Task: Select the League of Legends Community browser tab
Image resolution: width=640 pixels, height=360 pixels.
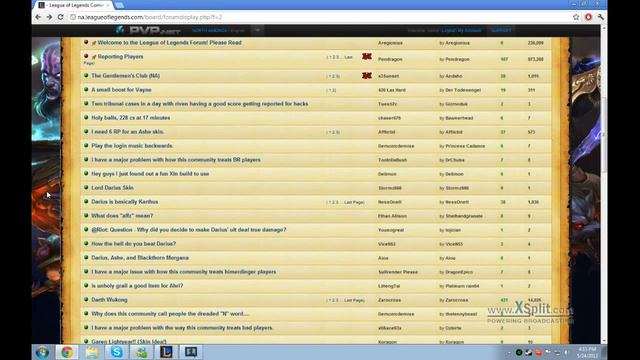Action: tap(73, 5)
